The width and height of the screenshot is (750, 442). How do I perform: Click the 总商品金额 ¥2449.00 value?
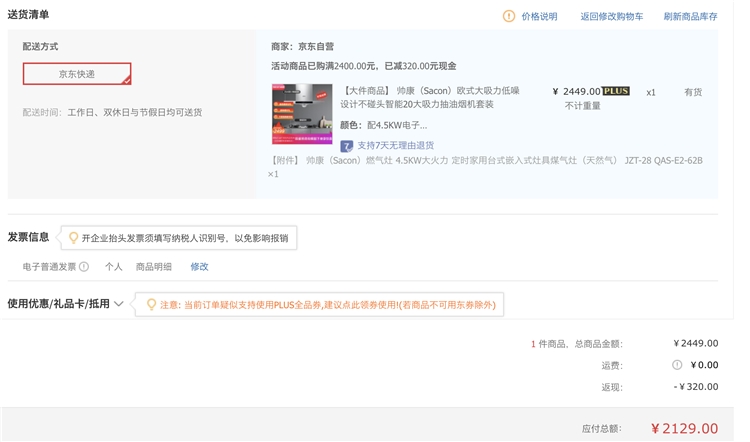696,343
